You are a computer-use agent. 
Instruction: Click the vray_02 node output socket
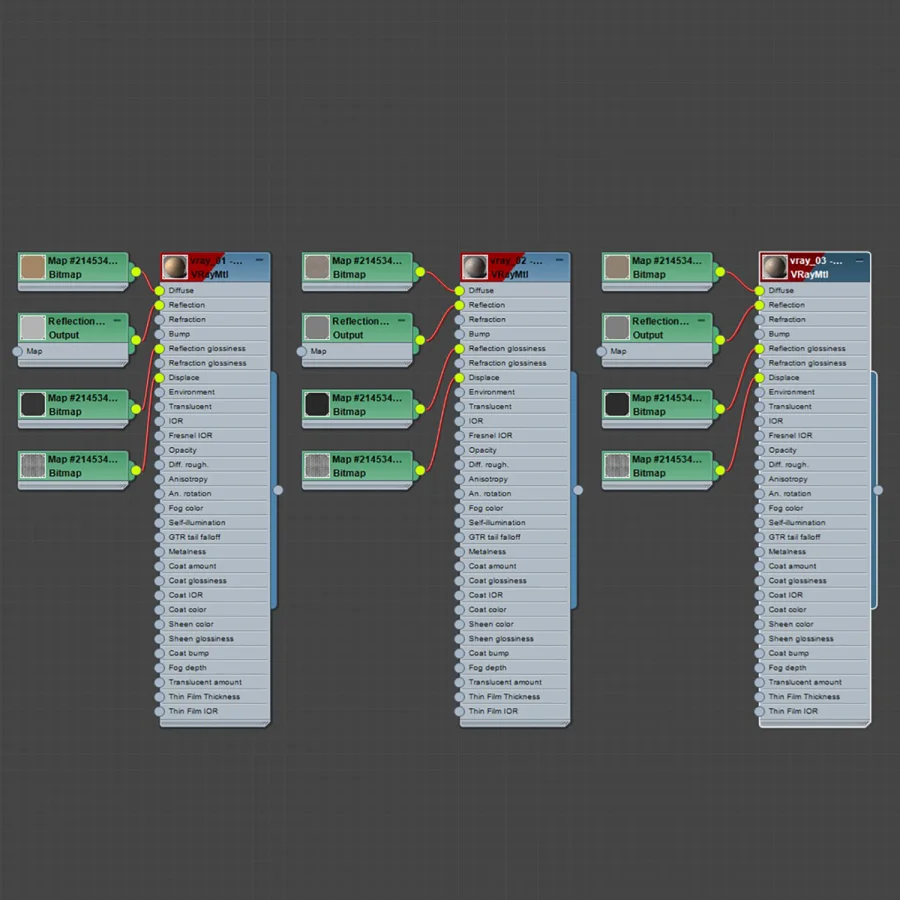pyautogui.click(x=578, y=490)
